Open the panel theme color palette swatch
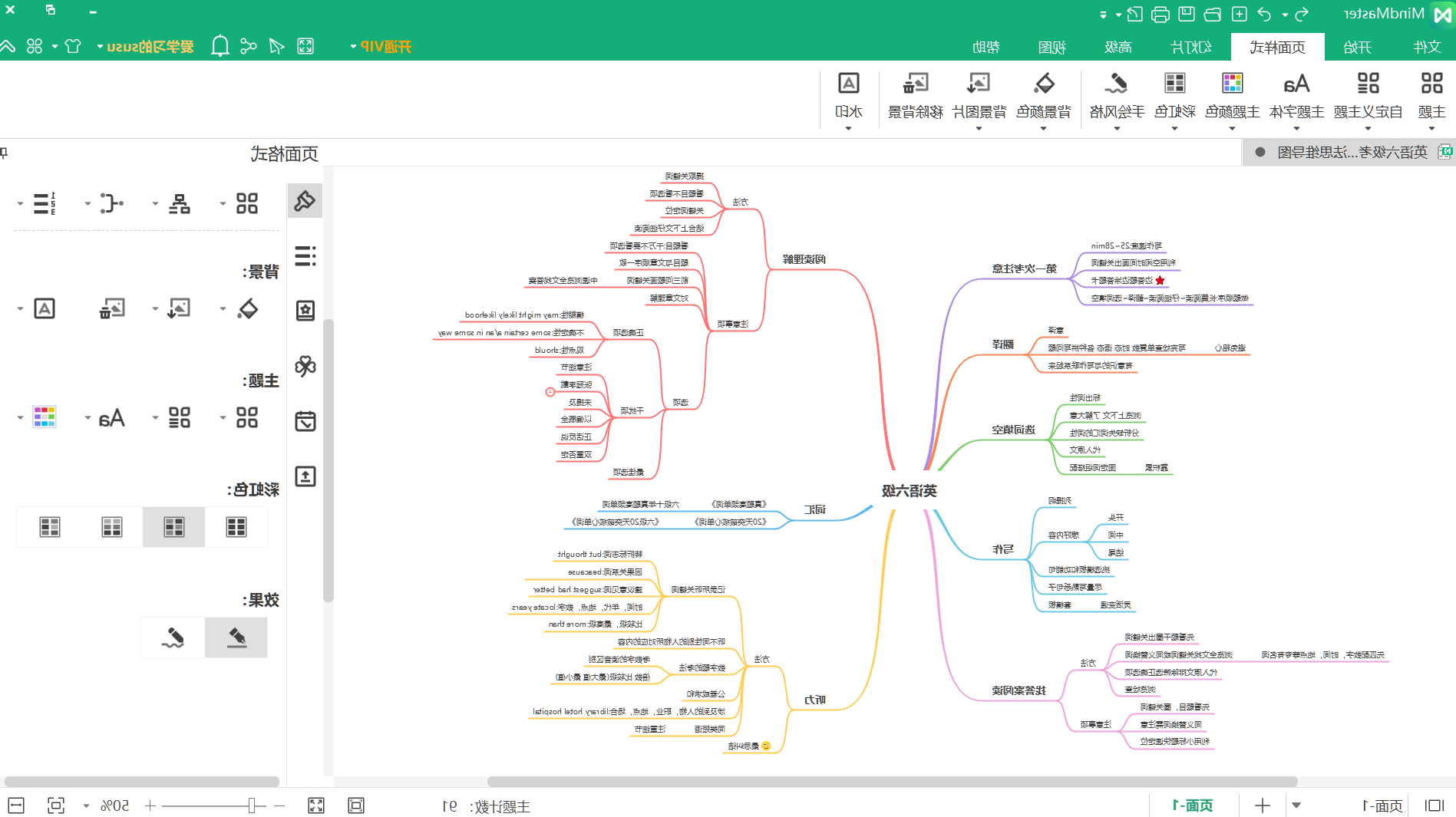The height and width of the screenshot is (817, 1456). coord(45,417)
